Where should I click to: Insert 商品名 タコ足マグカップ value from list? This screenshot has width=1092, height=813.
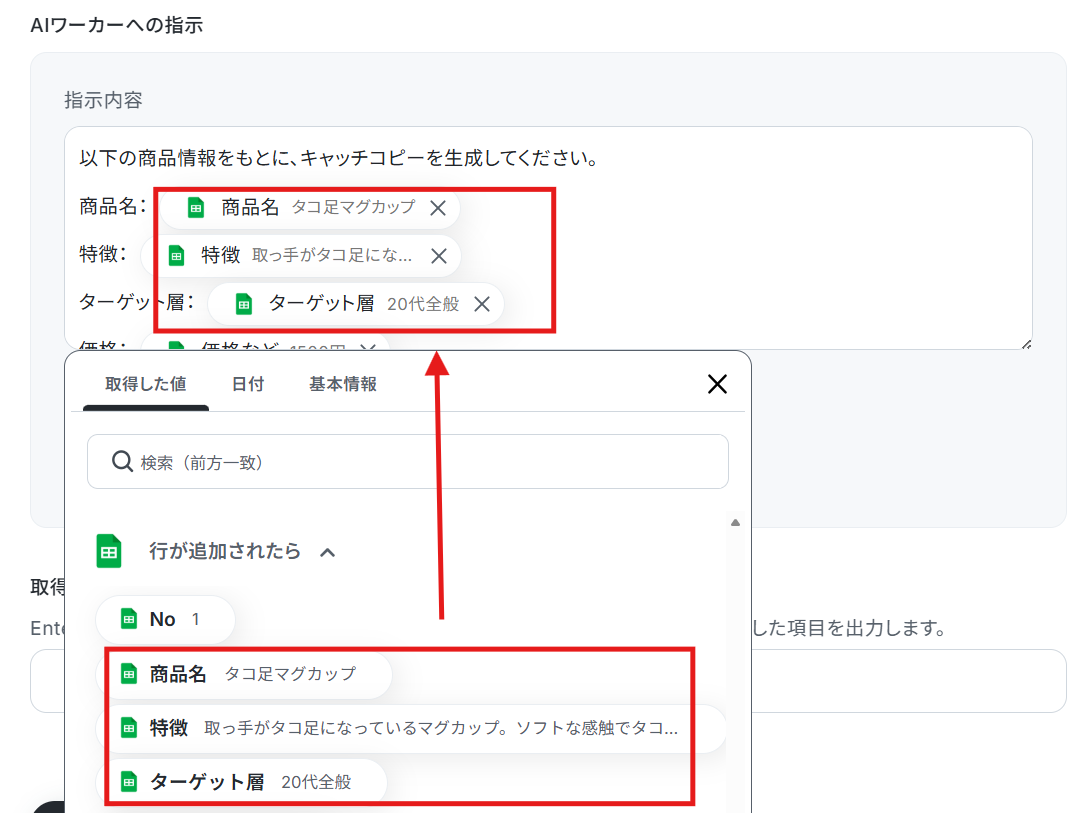click(244, 674)
